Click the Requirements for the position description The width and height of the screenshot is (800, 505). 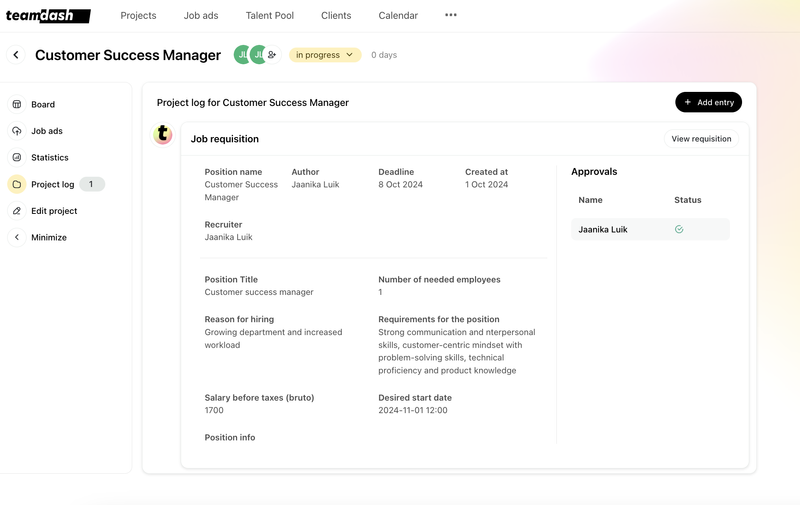pos(457,351)
